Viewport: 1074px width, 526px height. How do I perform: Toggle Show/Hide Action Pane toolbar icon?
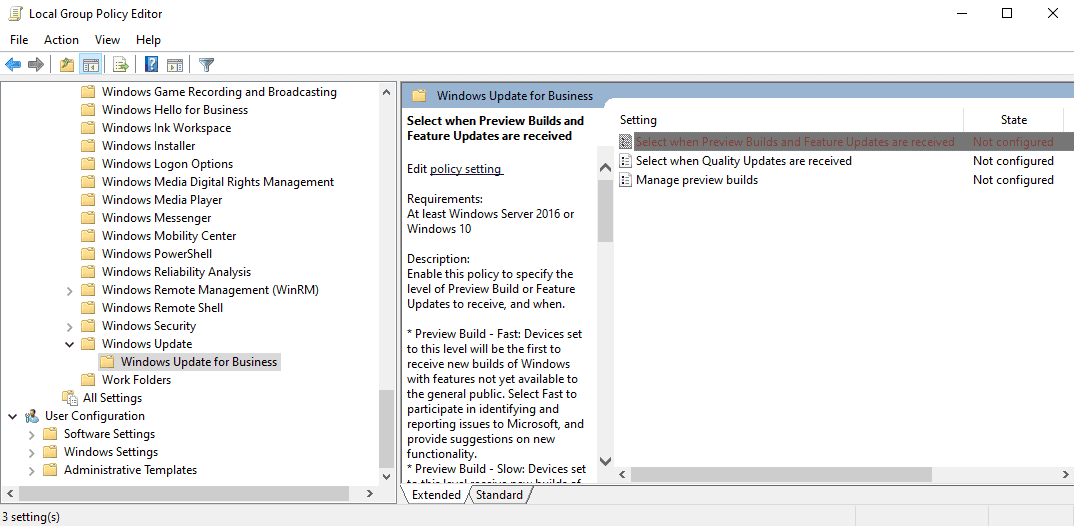[175, 65]
